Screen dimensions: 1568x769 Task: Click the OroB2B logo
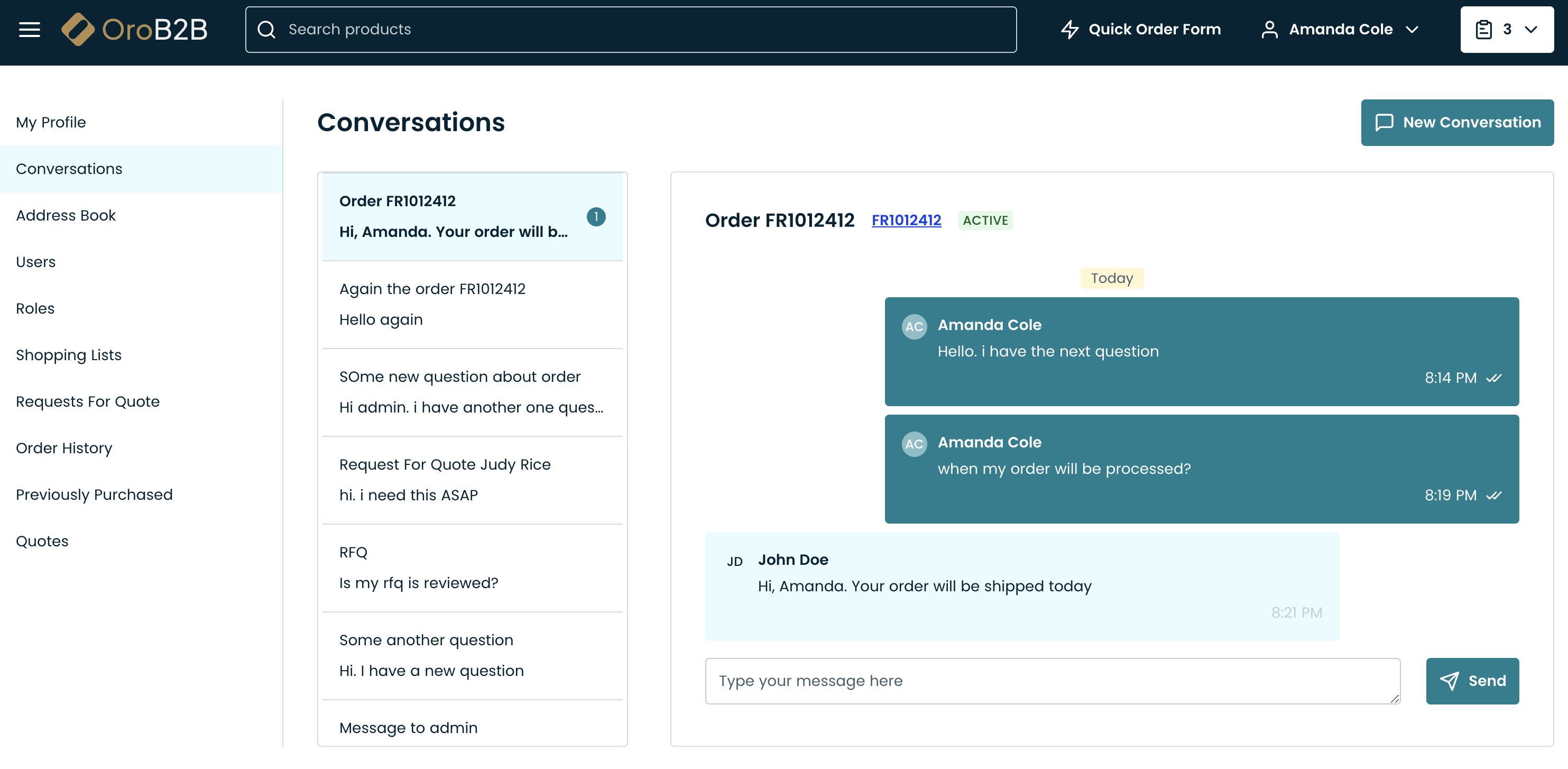[x=134, y=29]
